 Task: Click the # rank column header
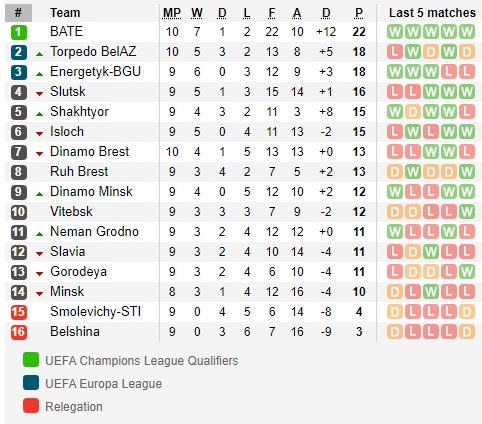click(19, 13)
